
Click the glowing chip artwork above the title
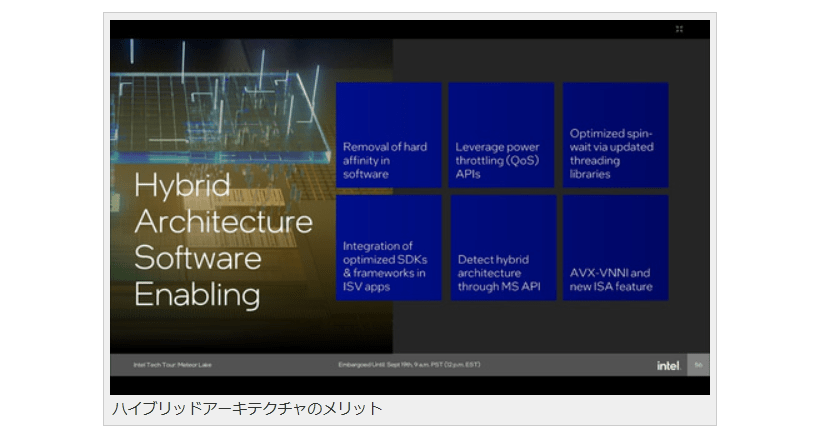(x=220, y=100)
